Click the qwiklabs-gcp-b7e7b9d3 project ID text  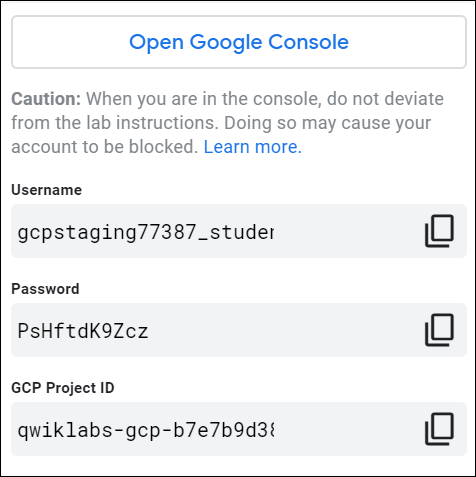pos(146,430)
